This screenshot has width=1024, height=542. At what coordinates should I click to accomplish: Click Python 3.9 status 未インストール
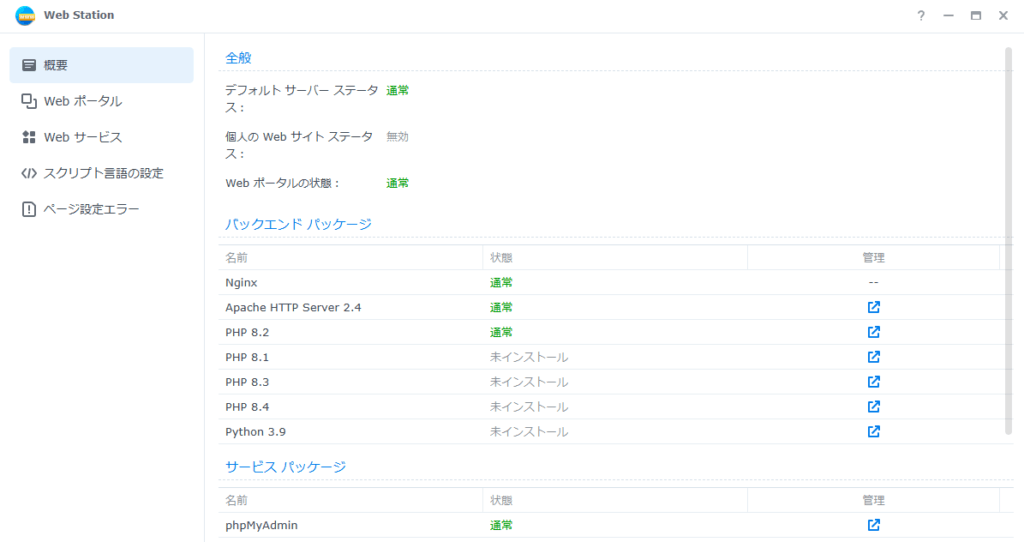coord(529,432)
